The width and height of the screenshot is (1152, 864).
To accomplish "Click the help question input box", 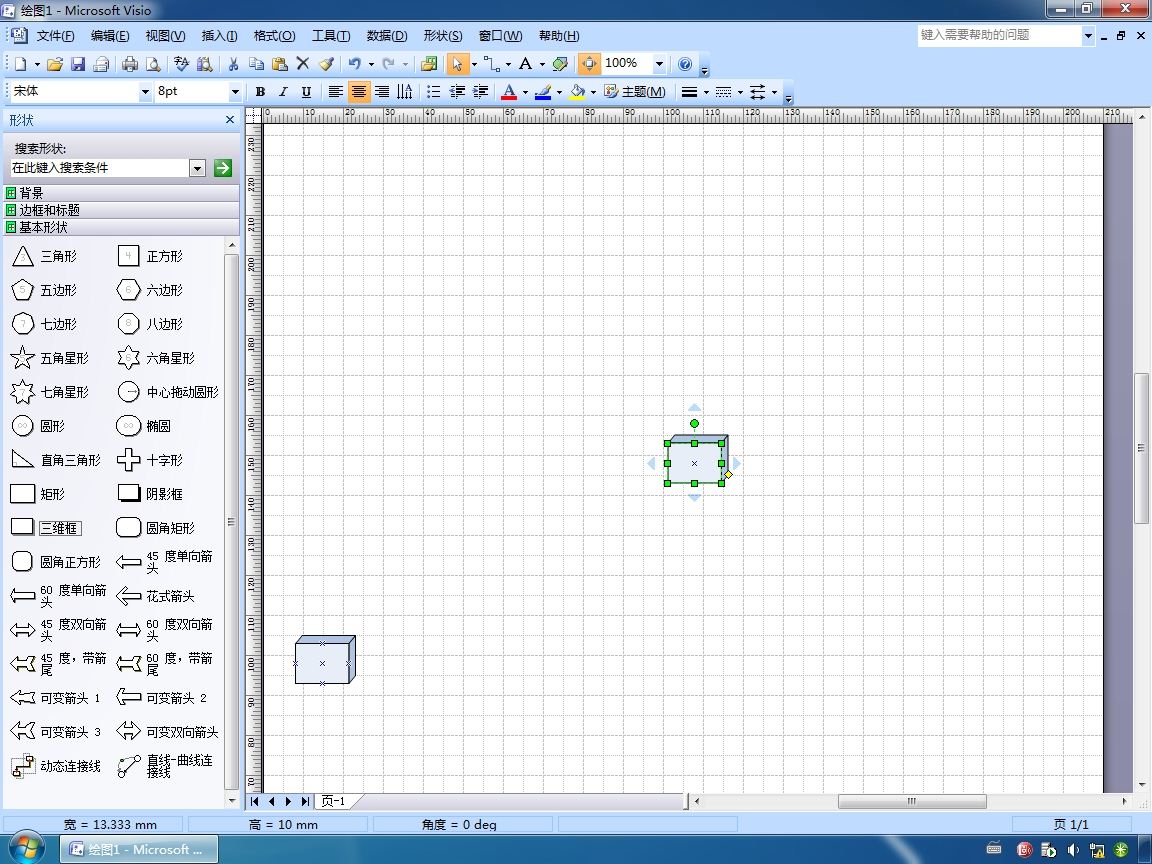I will (x=999, y=35).
